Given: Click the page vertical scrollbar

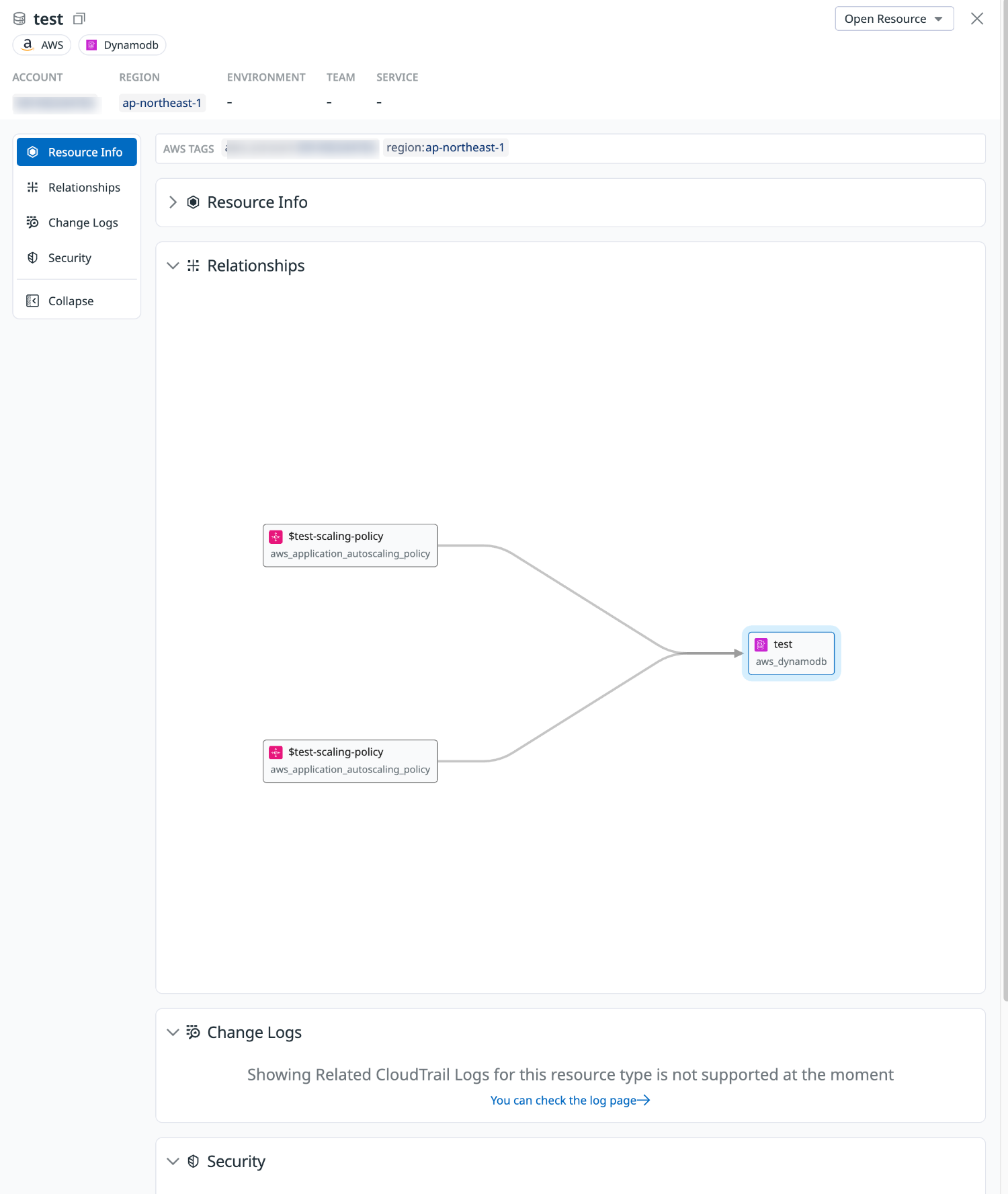Looking at the screenshot, I should coord(1005,501).
